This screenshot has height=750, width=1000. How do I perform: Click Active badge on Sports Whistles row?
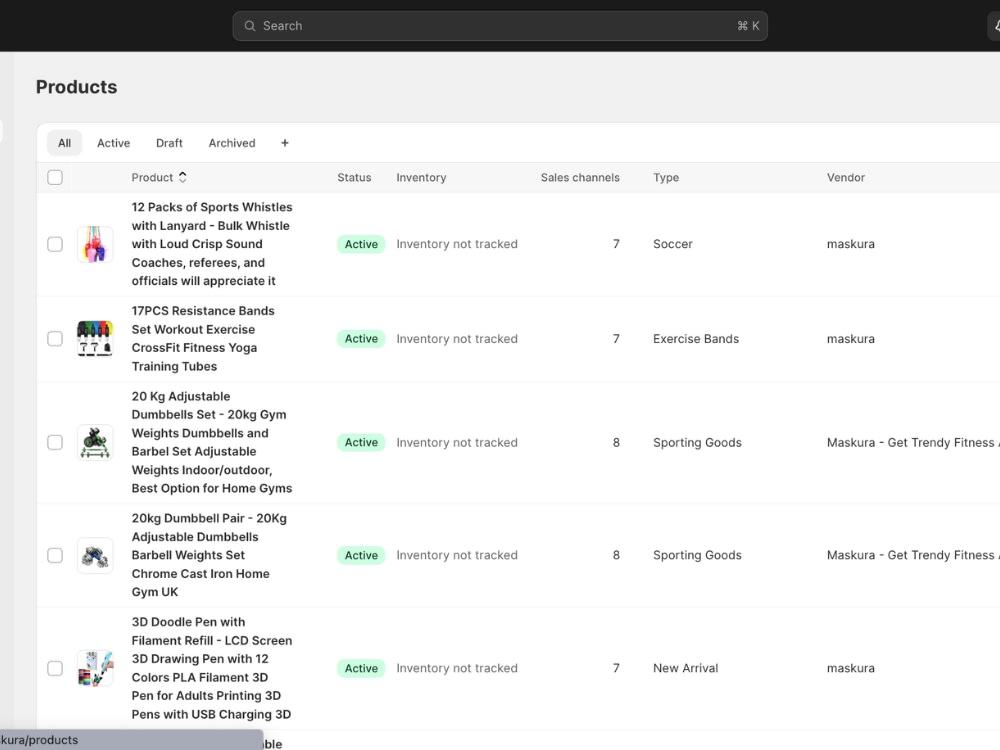point(361,244)
